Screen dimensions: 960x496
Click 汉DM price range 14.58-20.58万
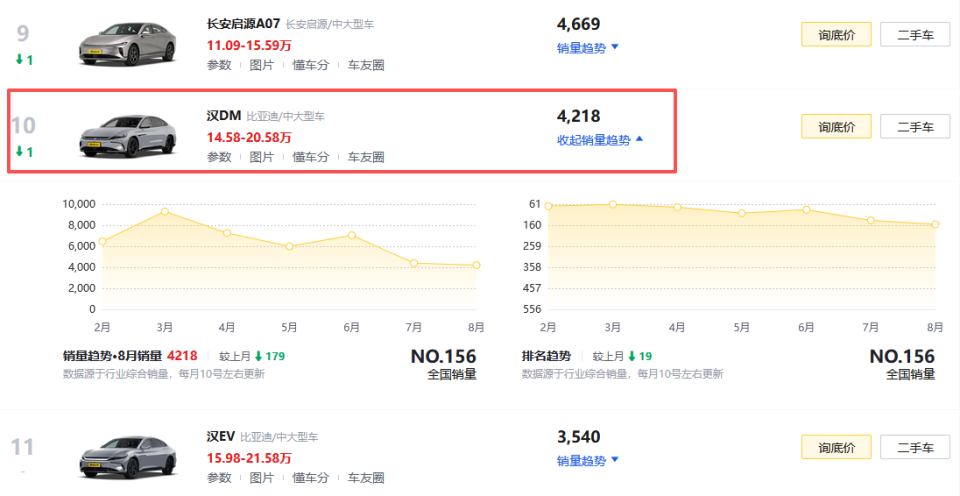[x=249, y=138]
